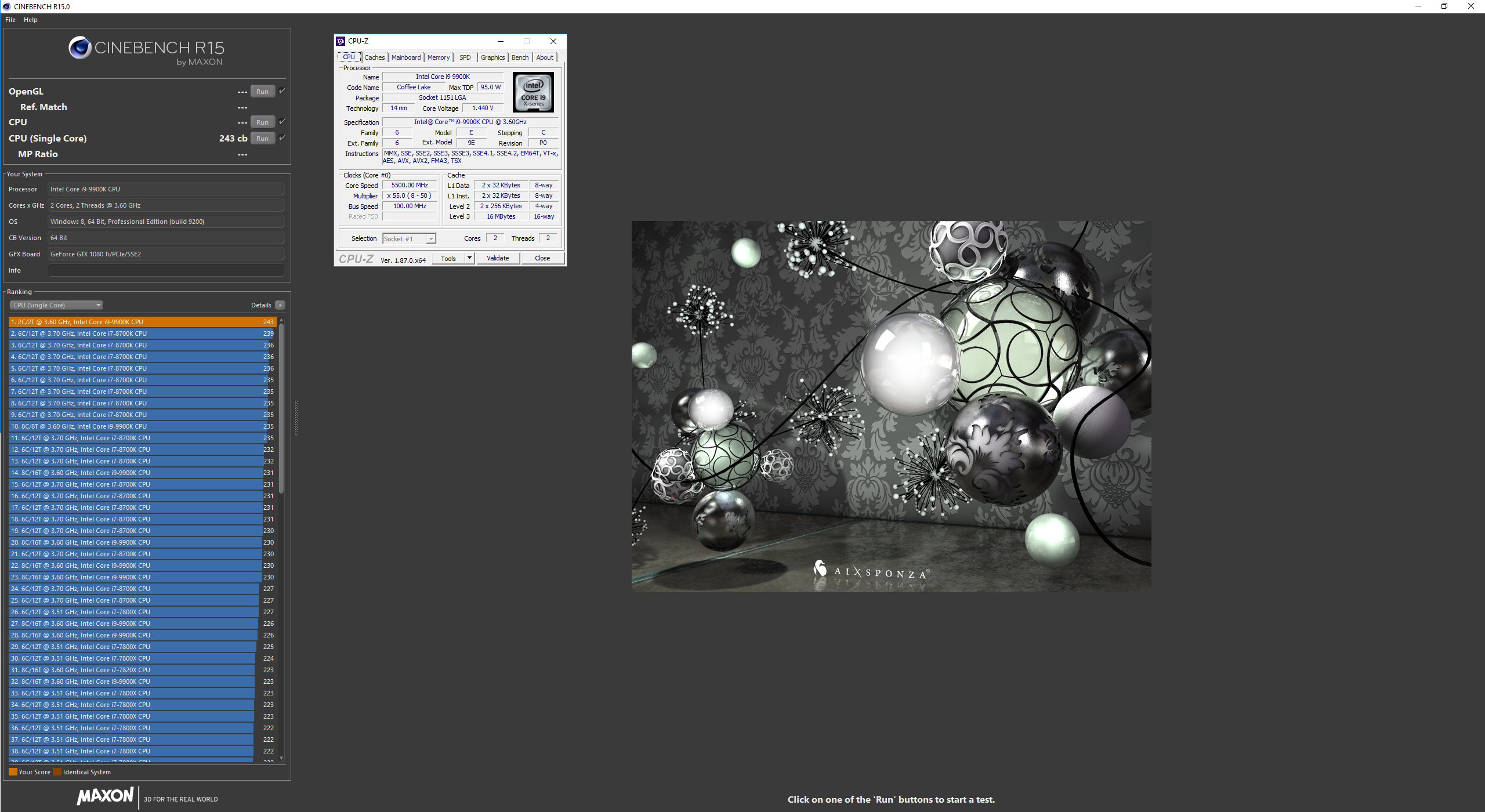Select ranking row 26 i7-7800X CPU
Image resolution: width=1485 pixels, height=812 pixels.
pos(142,612)
